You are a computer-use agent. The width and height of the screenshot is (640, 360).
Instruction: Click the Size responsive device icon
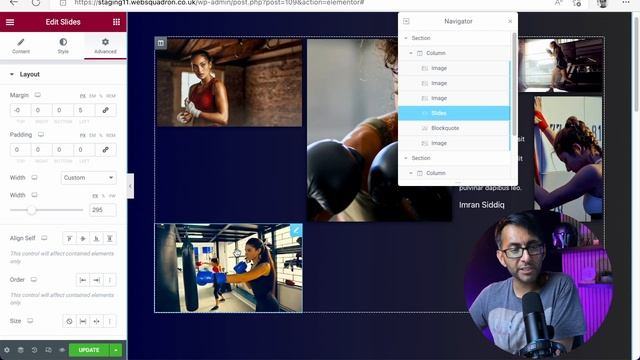[x=30, y=321]
